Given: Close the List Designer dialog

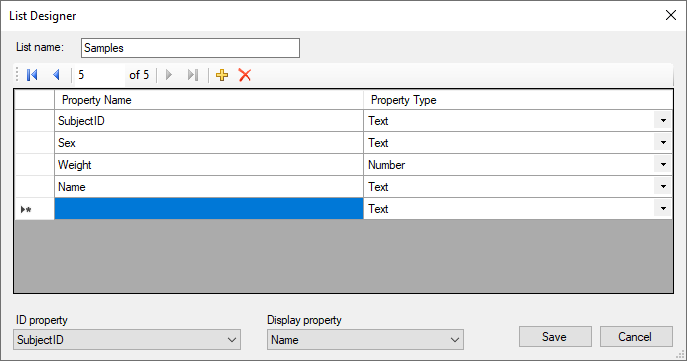Looking at the screenshot, I should [x=670, y=15].
